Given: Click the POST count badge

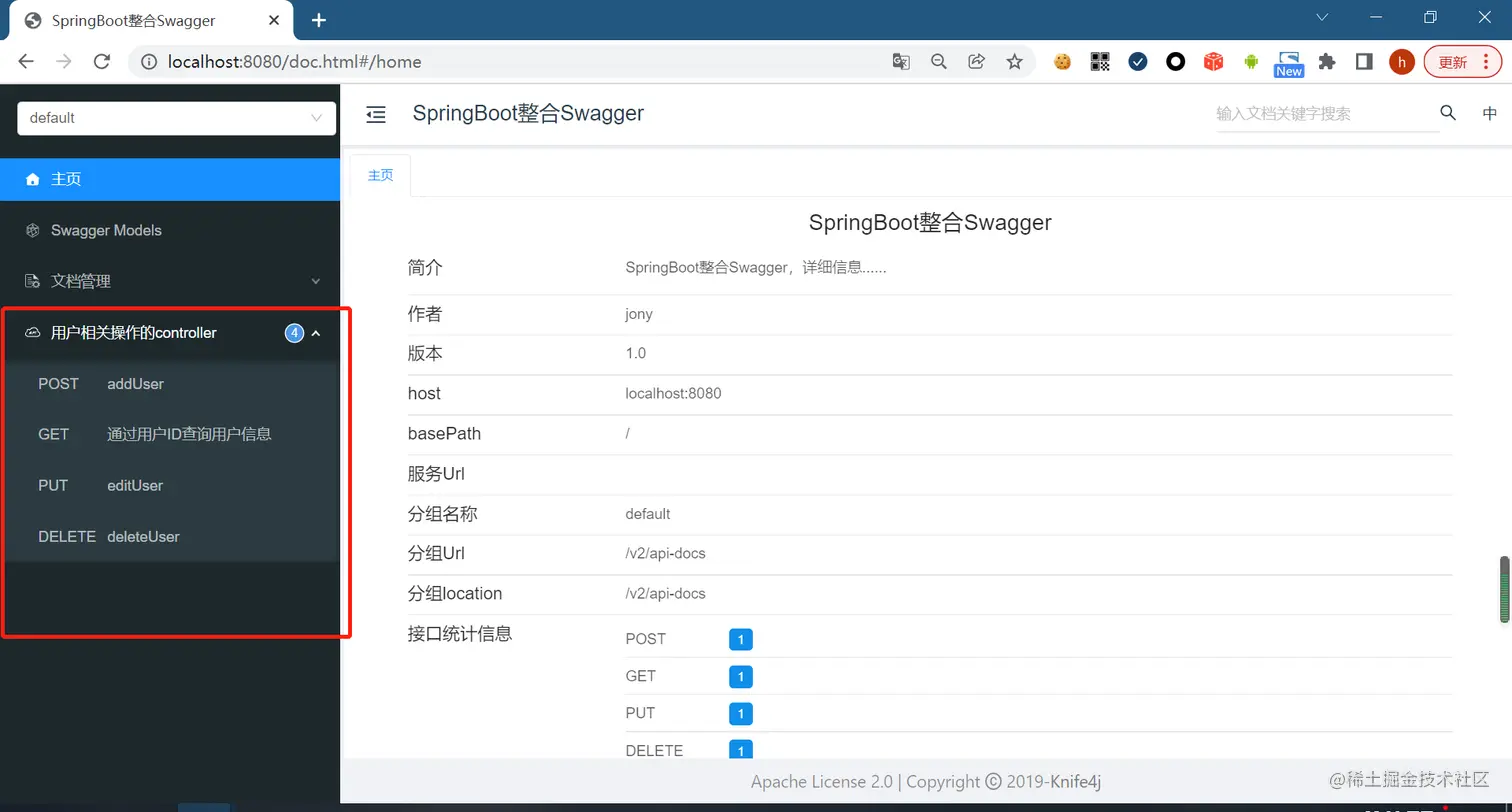Looking at the screenshot, I should click(x=741, y=639).
